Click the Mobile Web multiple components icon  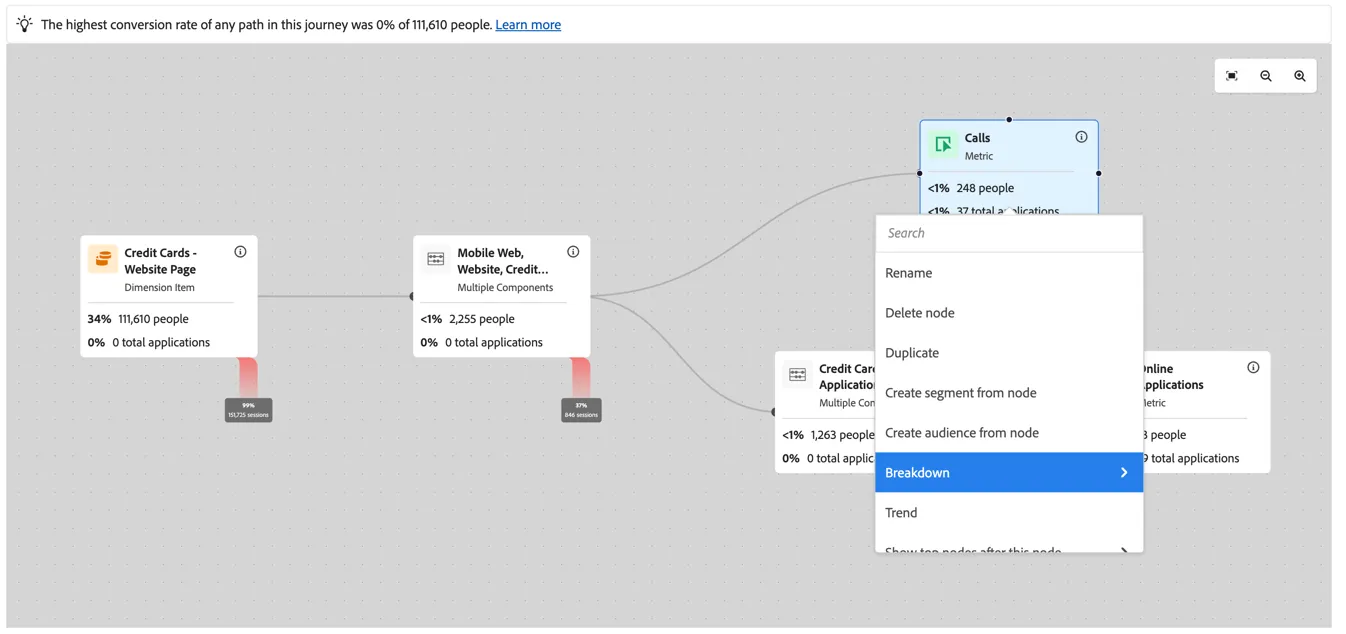click(436, 259)
